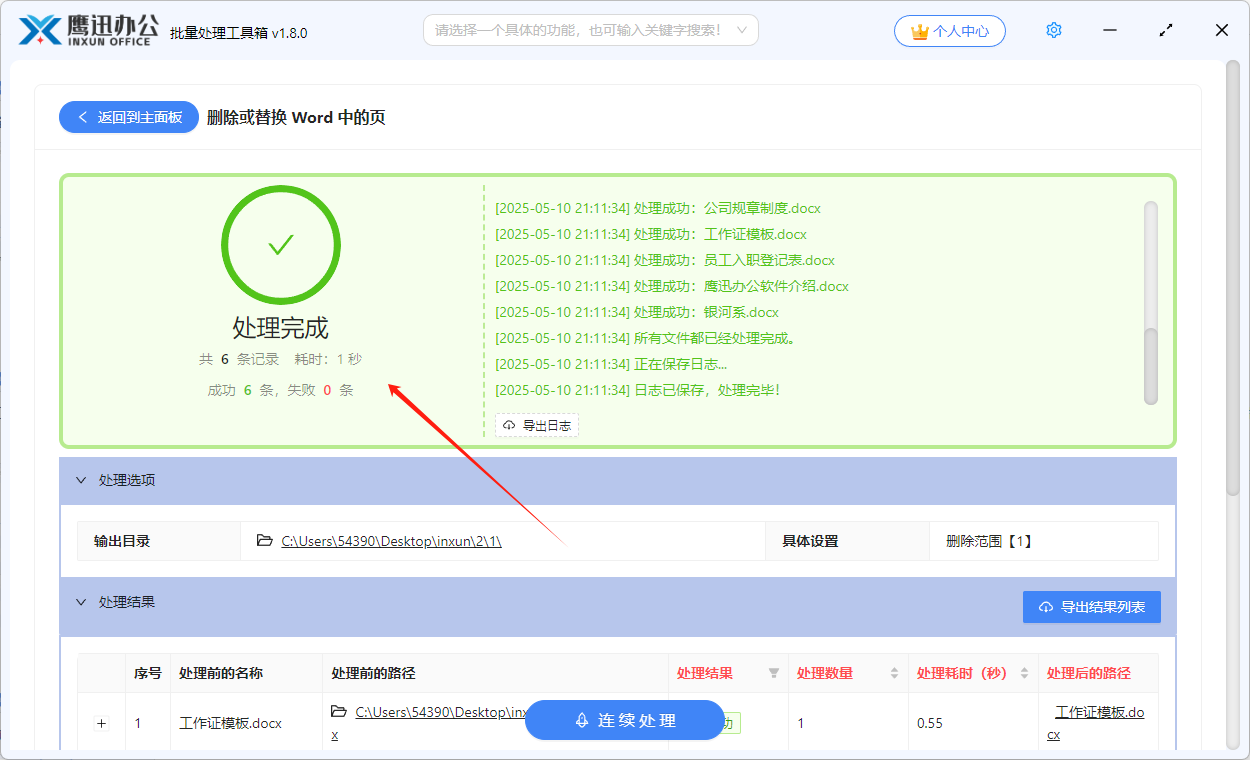Click the 导出日志 export log button

tap(537, 426)
